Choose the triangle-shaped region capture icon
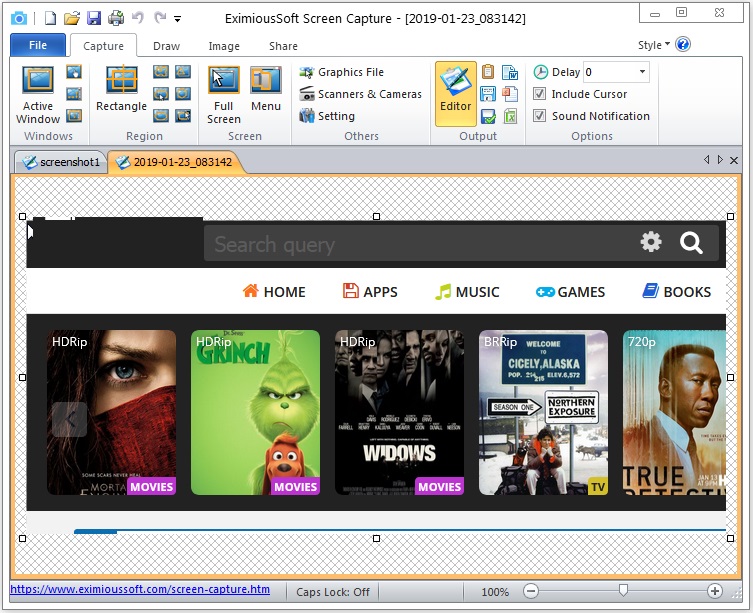The image size is (753, 613). (x=183, y=72)
